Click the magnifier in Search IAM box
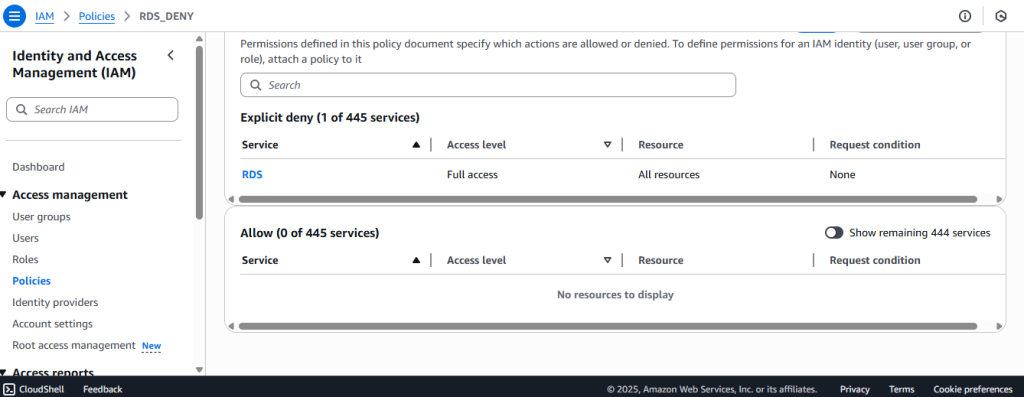 22,110
